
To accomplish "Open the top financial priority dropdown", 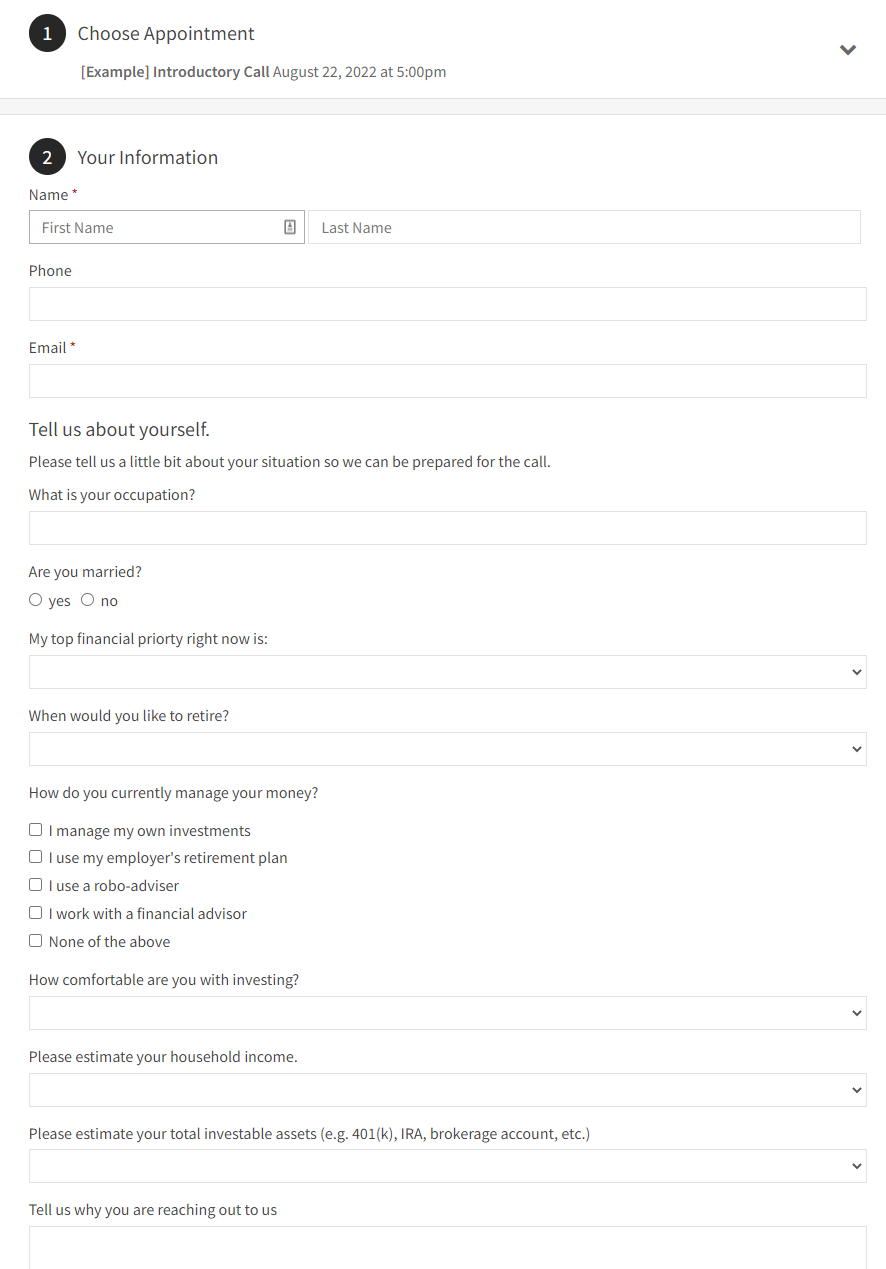I will tap(448, 672).
